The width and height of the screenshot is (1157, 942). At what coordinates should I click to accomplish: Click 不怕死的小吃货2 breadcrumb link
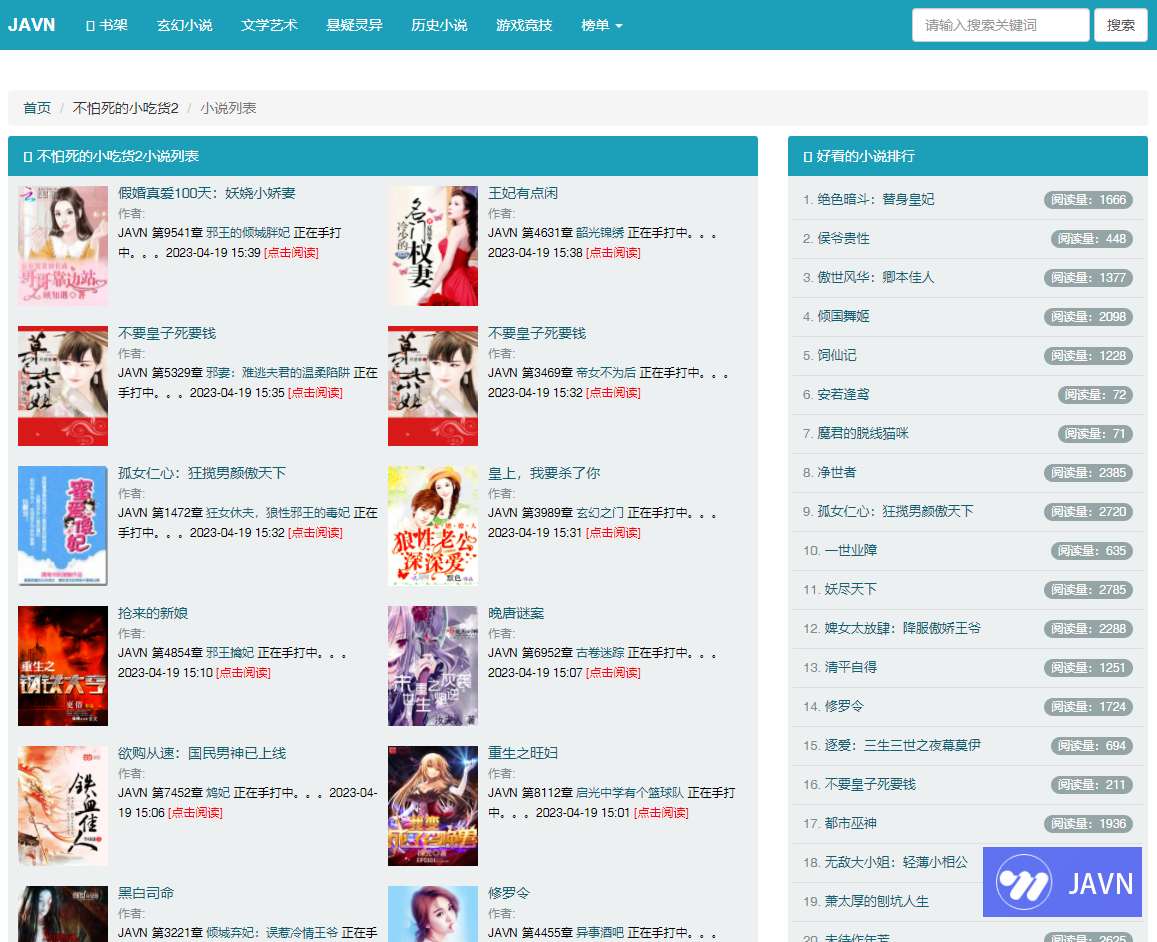[125, 108]
